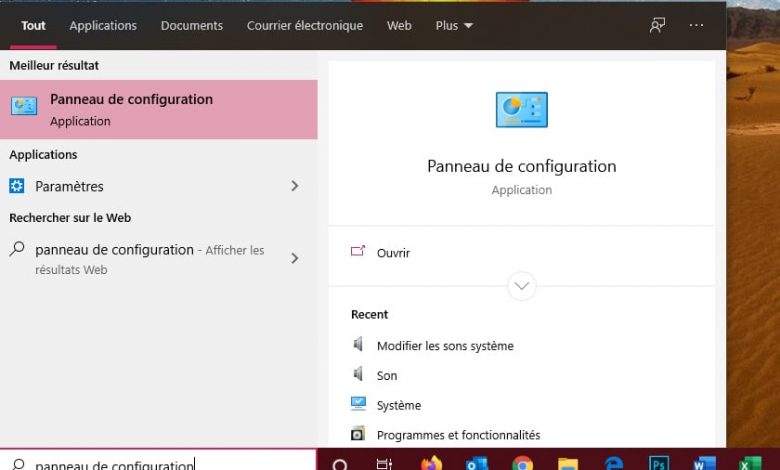Open Excel from the taskbar

(750, 464)
